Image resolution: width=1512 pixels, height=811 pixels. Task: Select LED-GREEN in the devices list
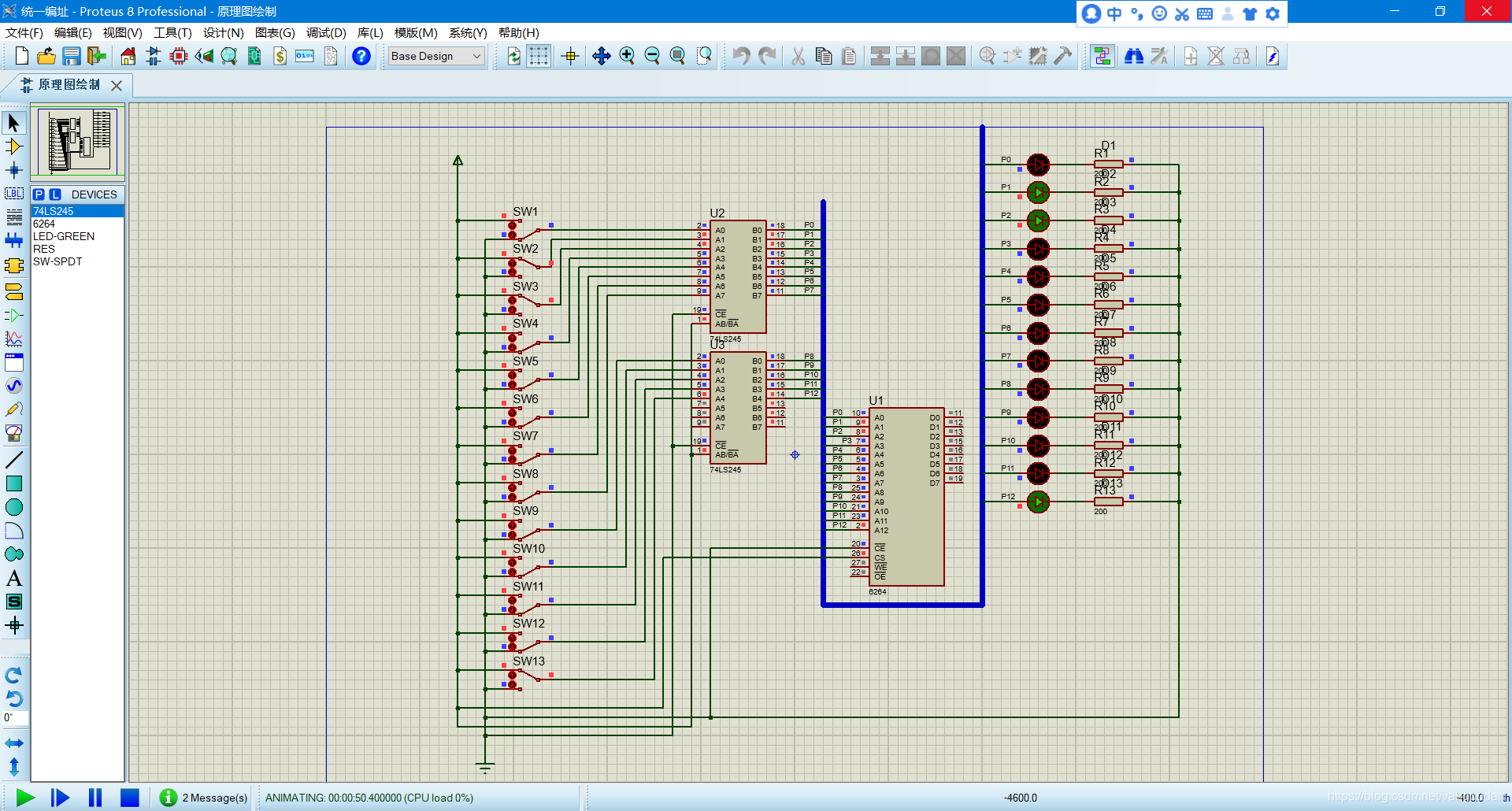(77, 236)
